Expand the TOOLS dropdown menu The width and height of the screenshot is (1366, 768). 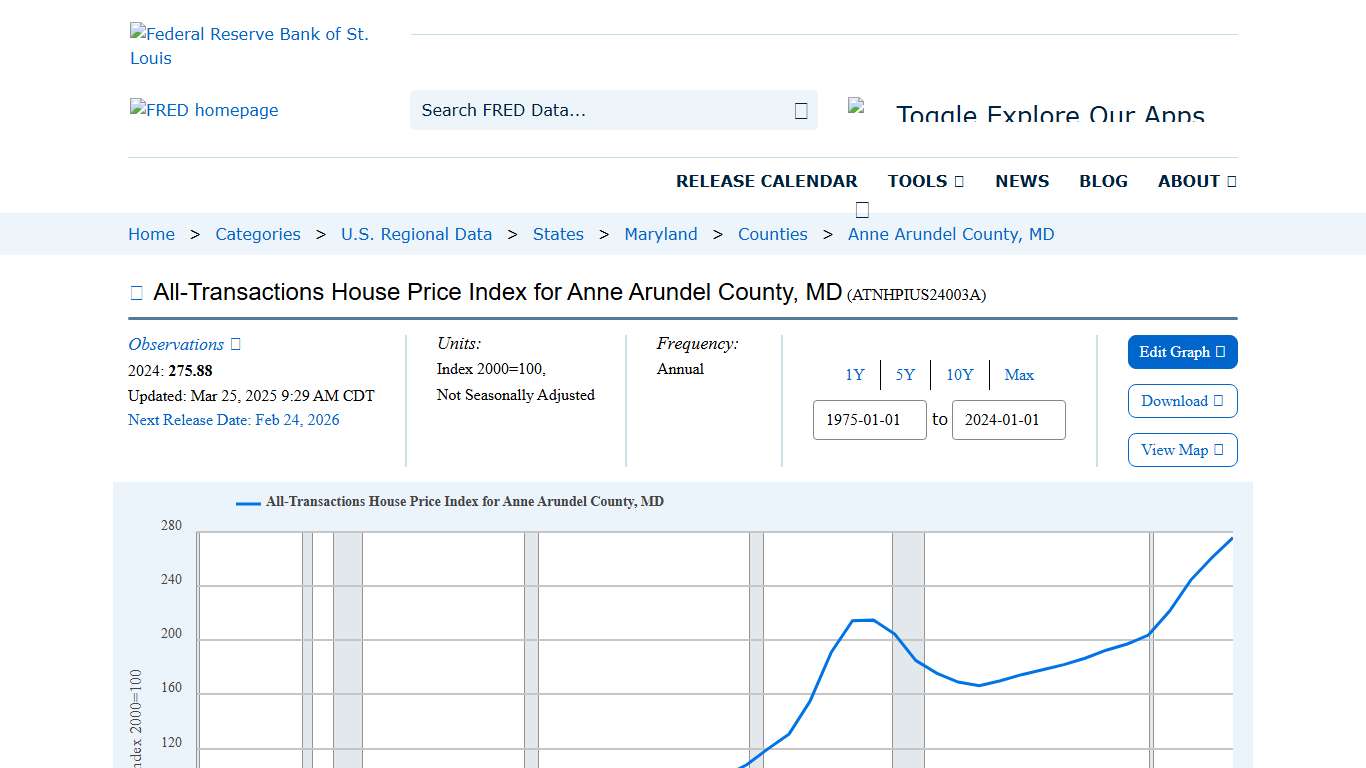925,181
